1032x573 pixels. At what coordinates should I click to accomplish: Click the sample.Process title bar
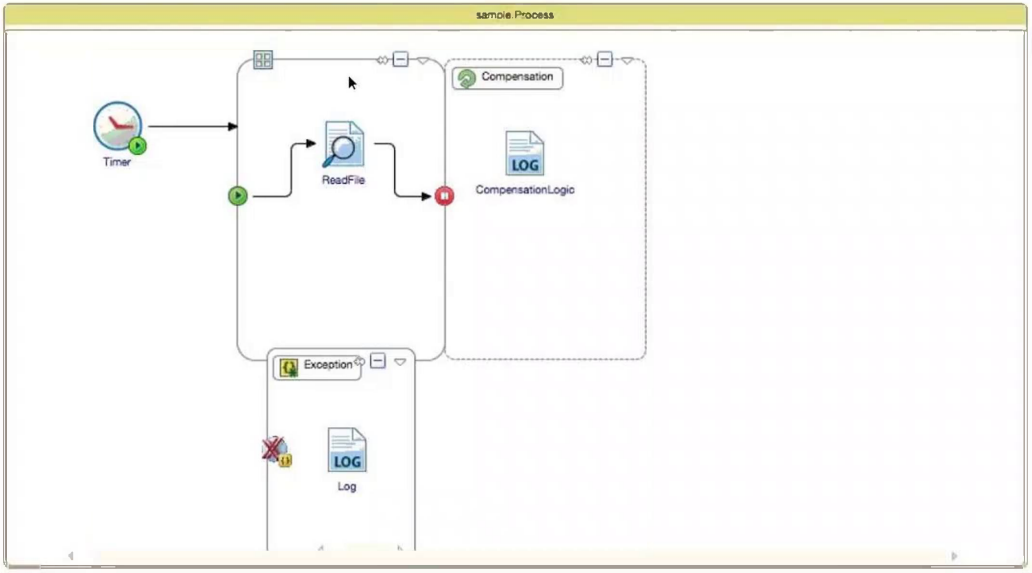click(x=515, y=14)
